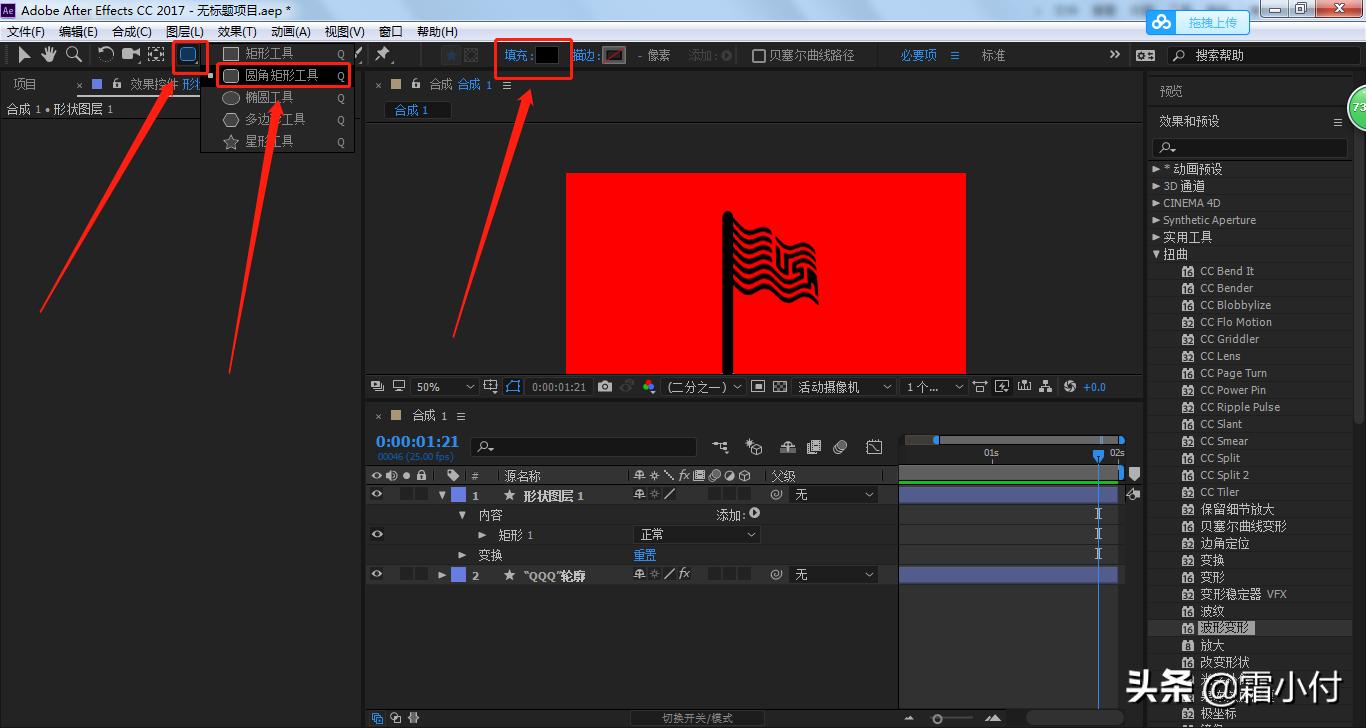Click the 切换开关/模式 button

tap(697, 718)
